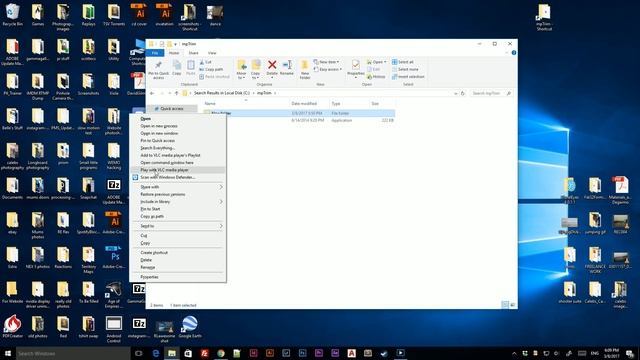Click the address bar refresh icon
This screenshot has height=360, width=640.
pyautogui.click(x=462, y=93)
